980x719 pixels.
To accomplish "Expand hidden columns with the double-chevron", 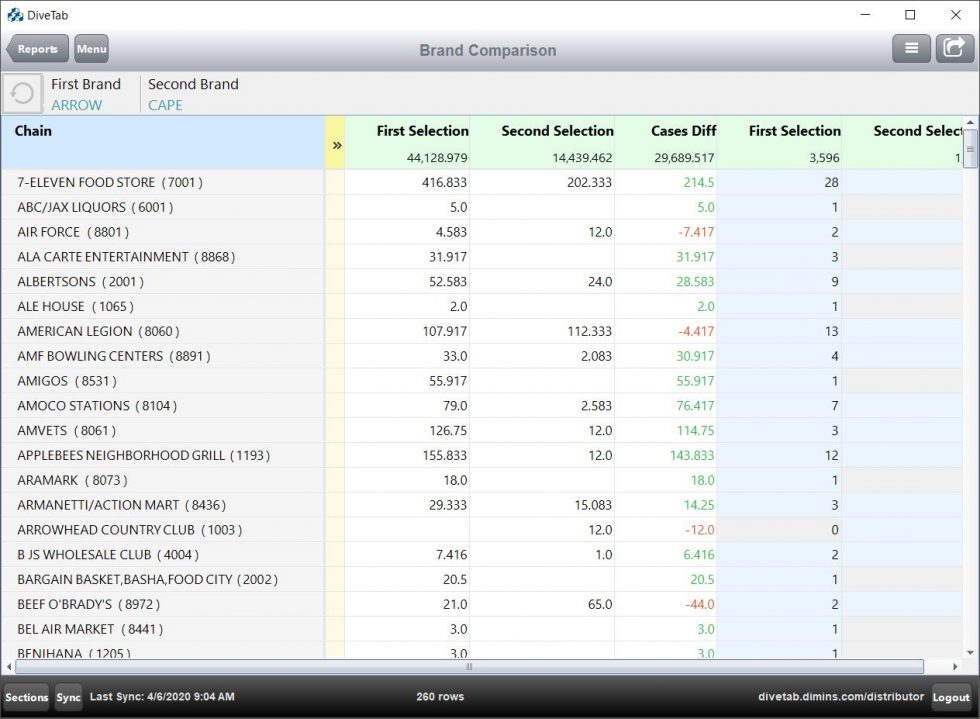I will click(336, 143).
